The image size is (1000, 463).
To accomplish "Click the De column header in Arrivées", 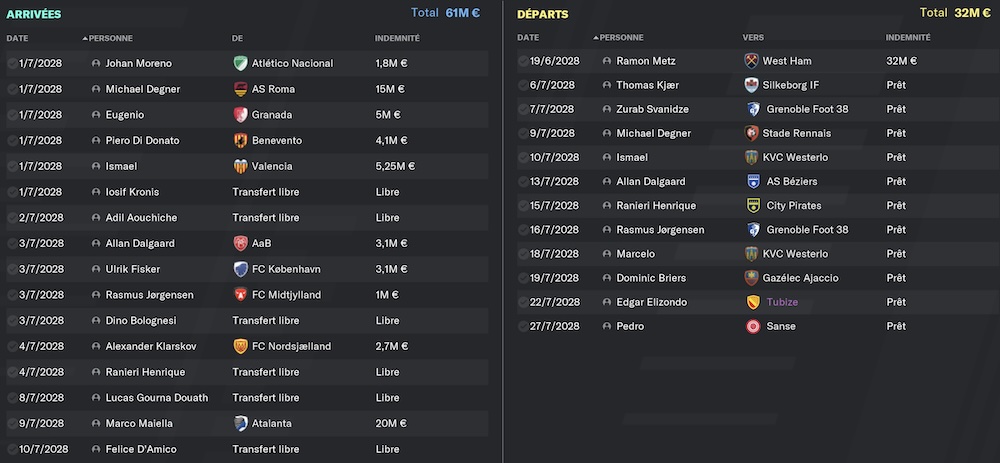I will point(237,38).
